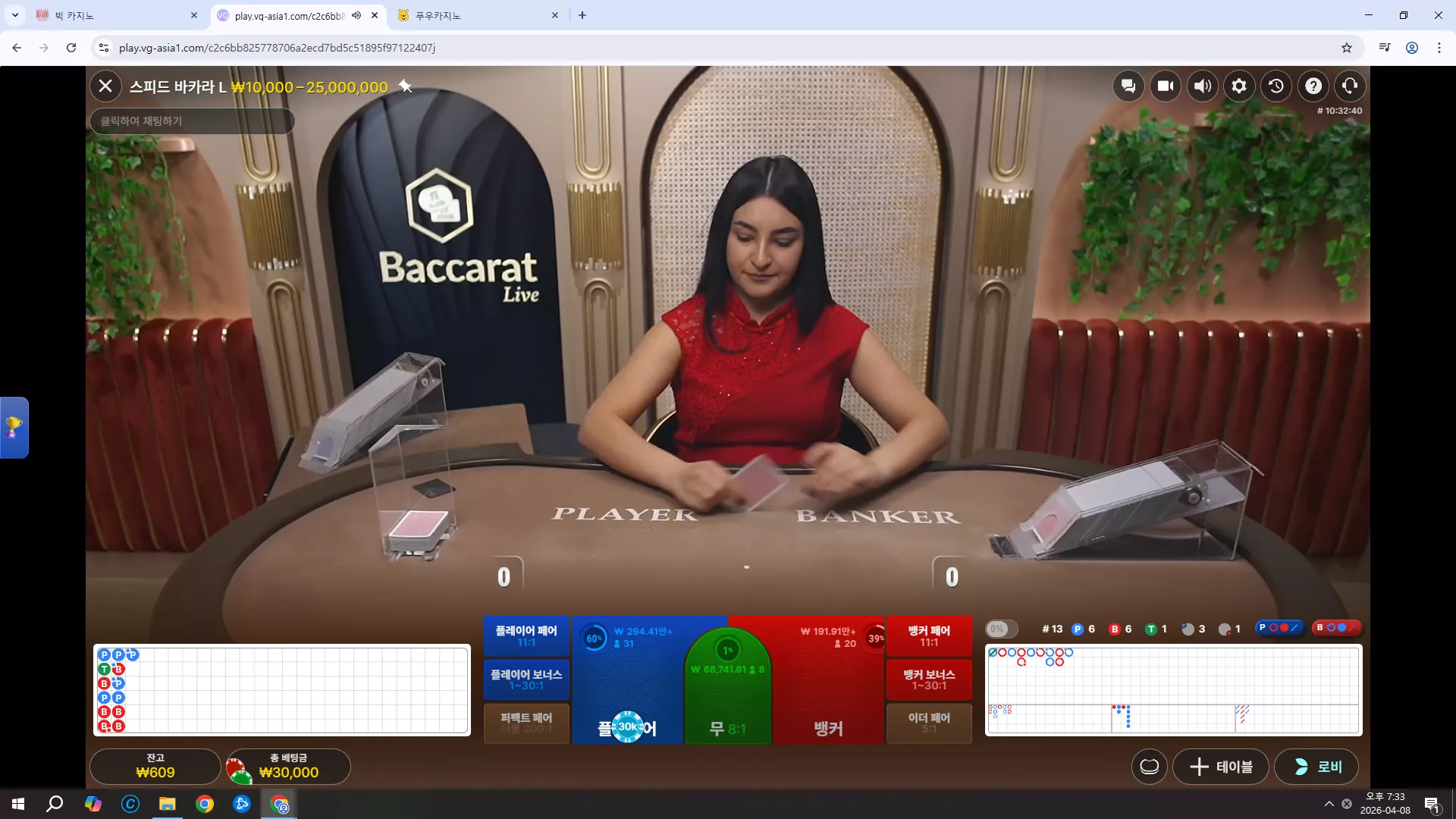The width and height of the screenshot is (1456, 819).
Task: Open the Windows notification center
Action: 1432,804
